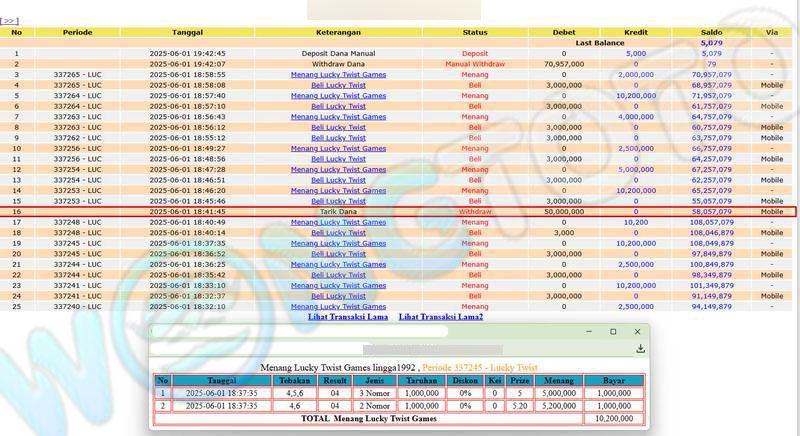Open Menang Lucky Twist Games for periode 337256

(x=338, y=149)
